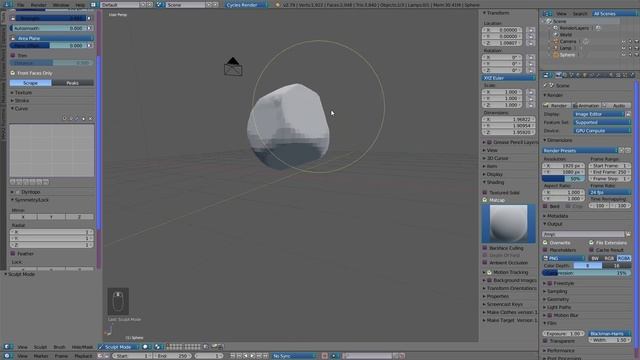The width and height of the screenshot is (640, 360).
Task: Click the pressure icon beside Autosmooth
Action: pyautogui.click(x=89, y=28)
